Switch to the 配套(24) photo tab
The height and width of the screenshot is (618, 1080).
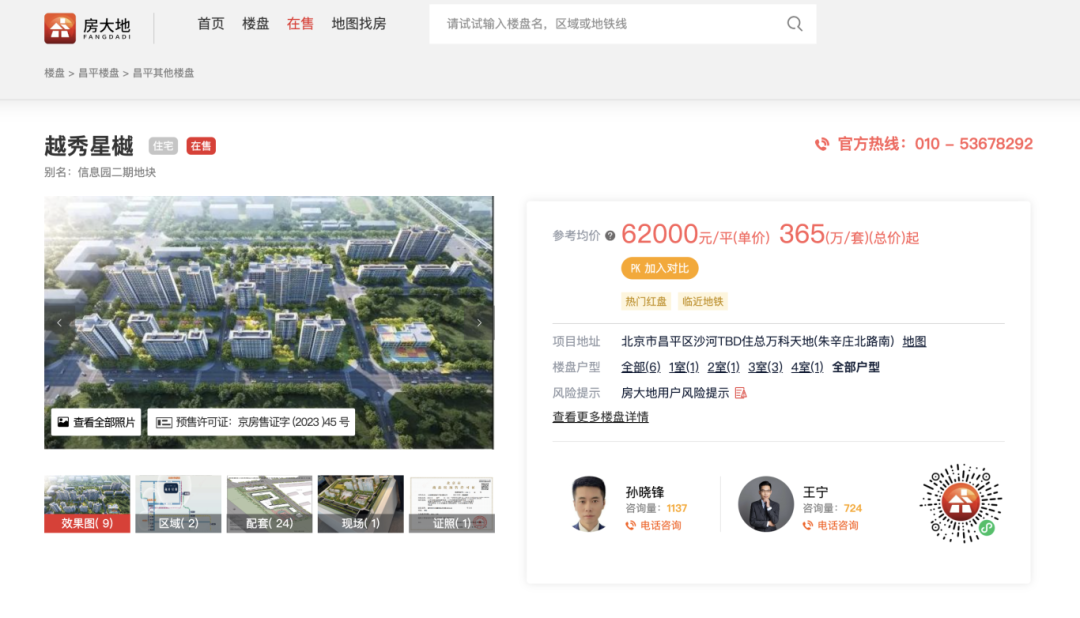pyautogui.click(x=269, y=503)
